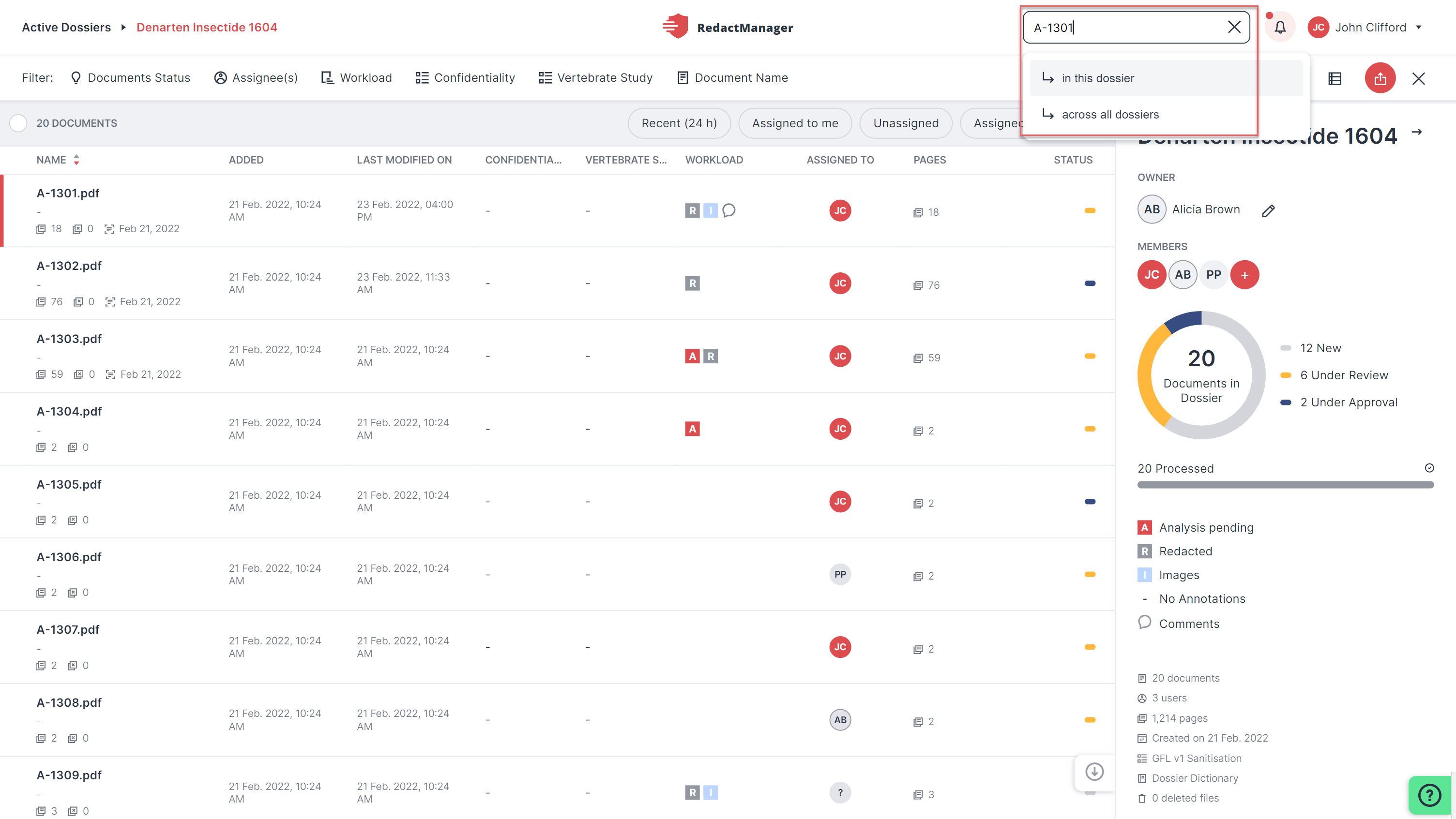Filter by '12 New' legend entry
Viewport: 1456px width, 819px height.
[x=1311, y=348]
